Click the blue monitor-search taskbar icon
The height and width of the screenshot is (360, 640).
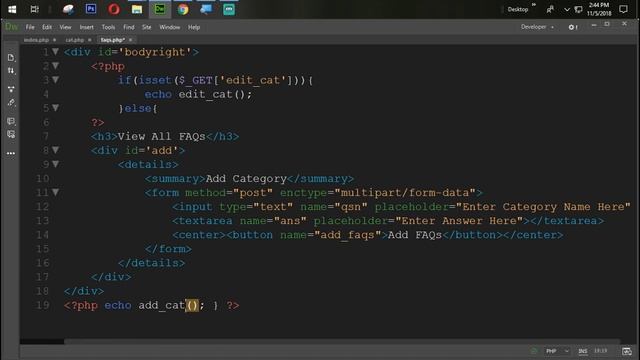pos(206,9)
